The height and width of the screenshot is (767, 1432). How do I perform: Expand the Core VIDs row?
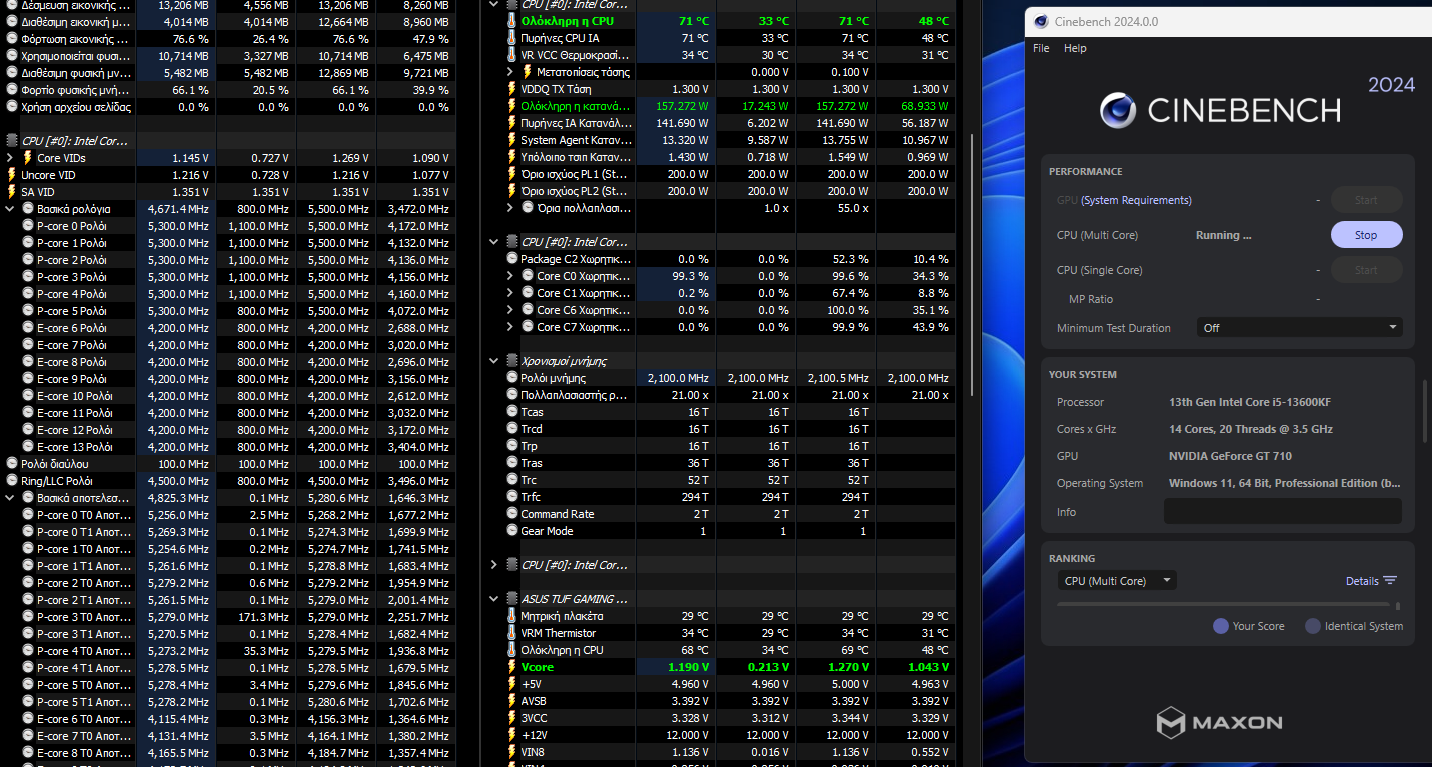click(x=10, y=158)
